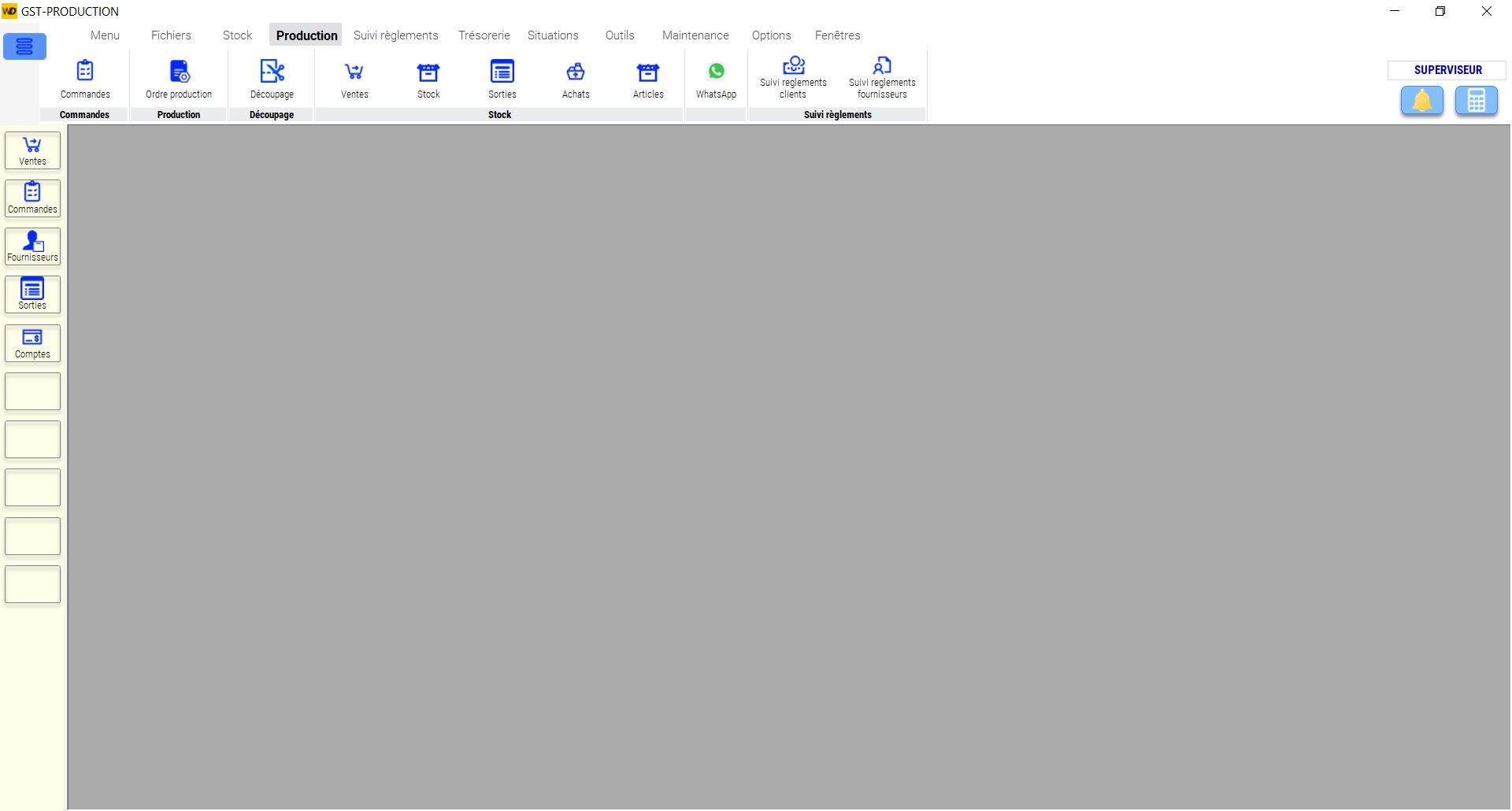Click the SUPERVISEUR user field

pos(1447,70)
